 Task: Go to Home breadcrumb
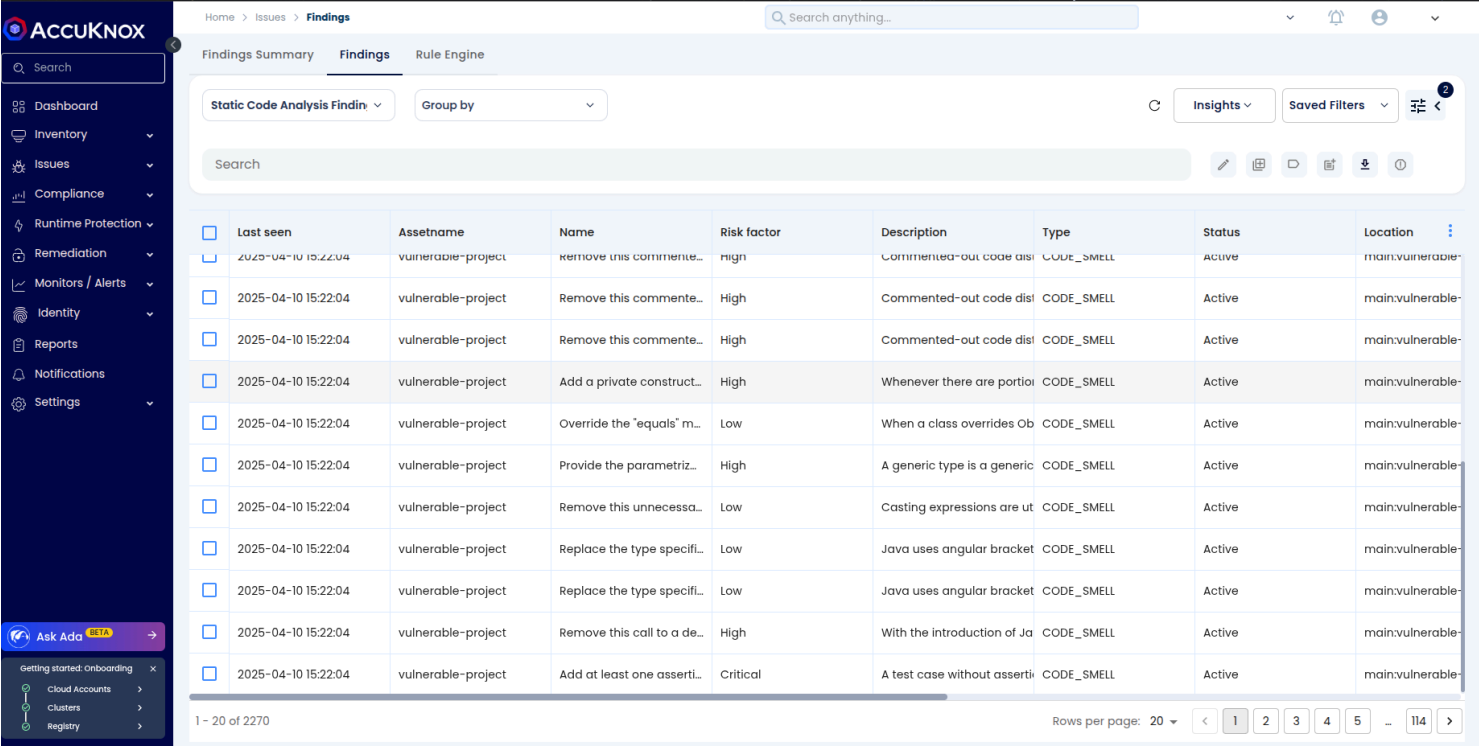tap(219, 17)
